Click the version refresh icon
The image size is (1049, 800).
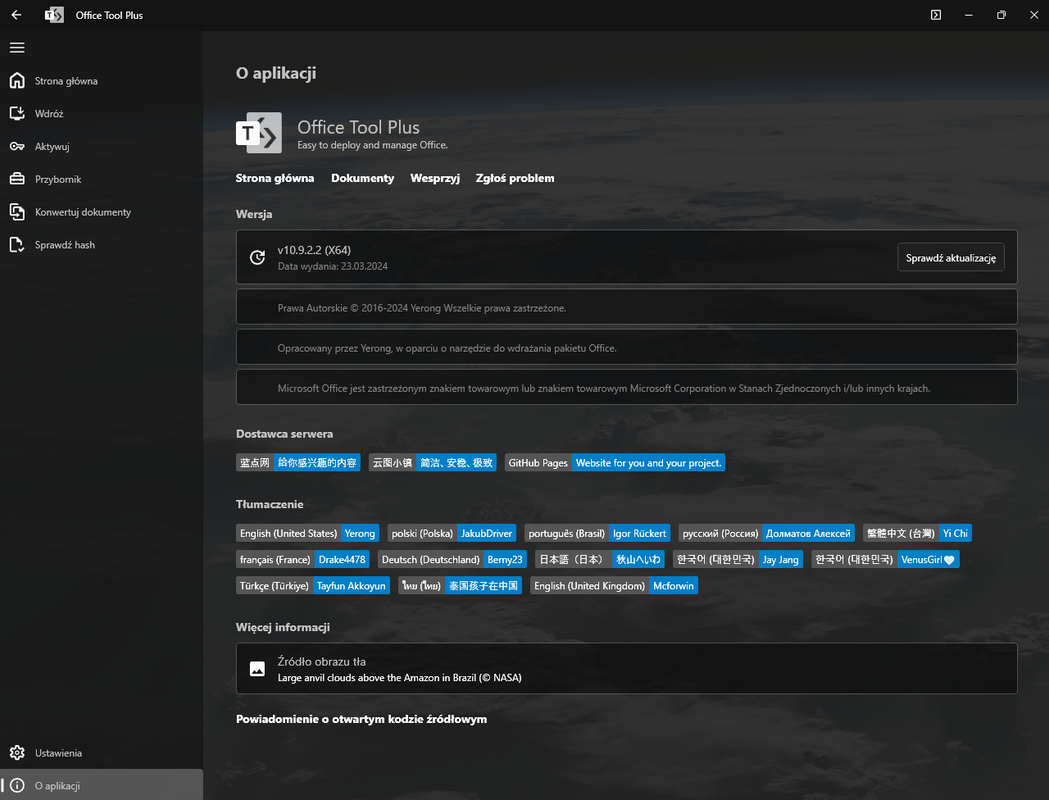[258, 258]
